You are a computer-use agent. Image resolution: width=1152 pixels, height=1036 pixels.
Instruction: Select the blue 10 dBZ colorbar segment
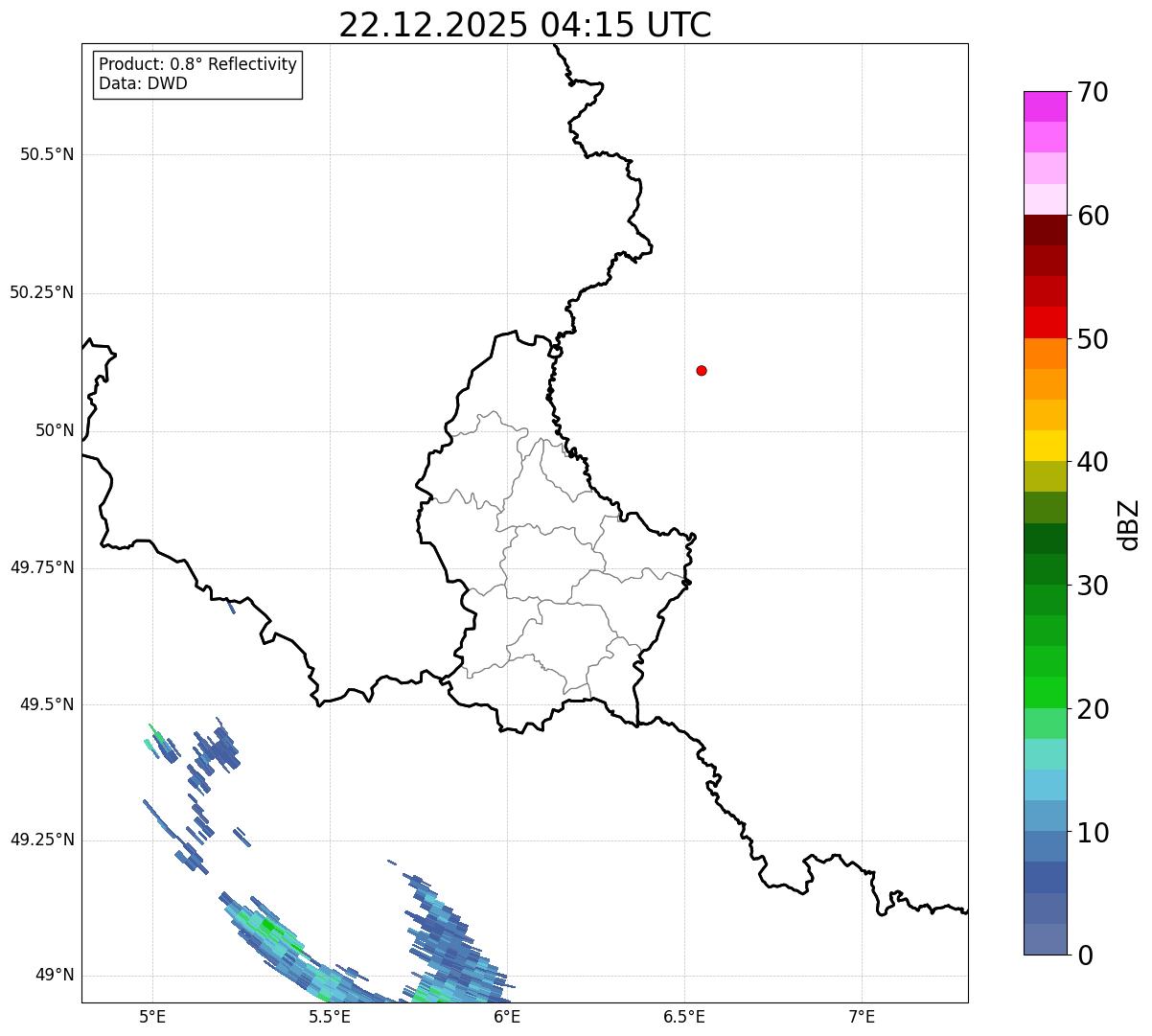1045,846
